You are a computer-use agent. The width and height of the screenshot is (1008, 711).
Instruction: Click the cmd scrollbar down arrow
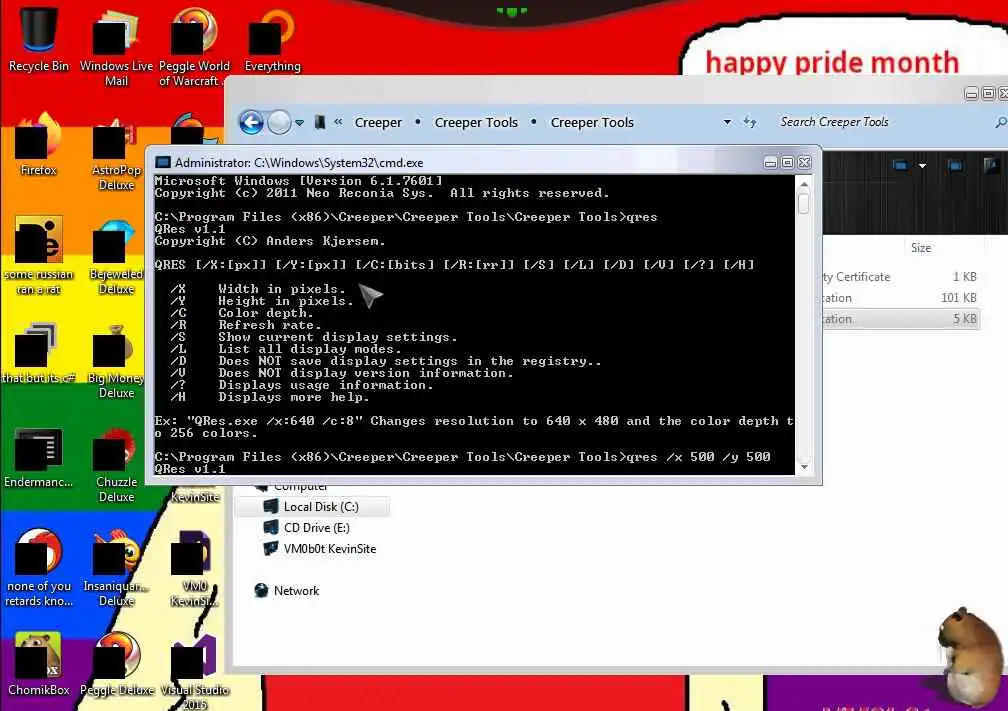tap(804, 467)
